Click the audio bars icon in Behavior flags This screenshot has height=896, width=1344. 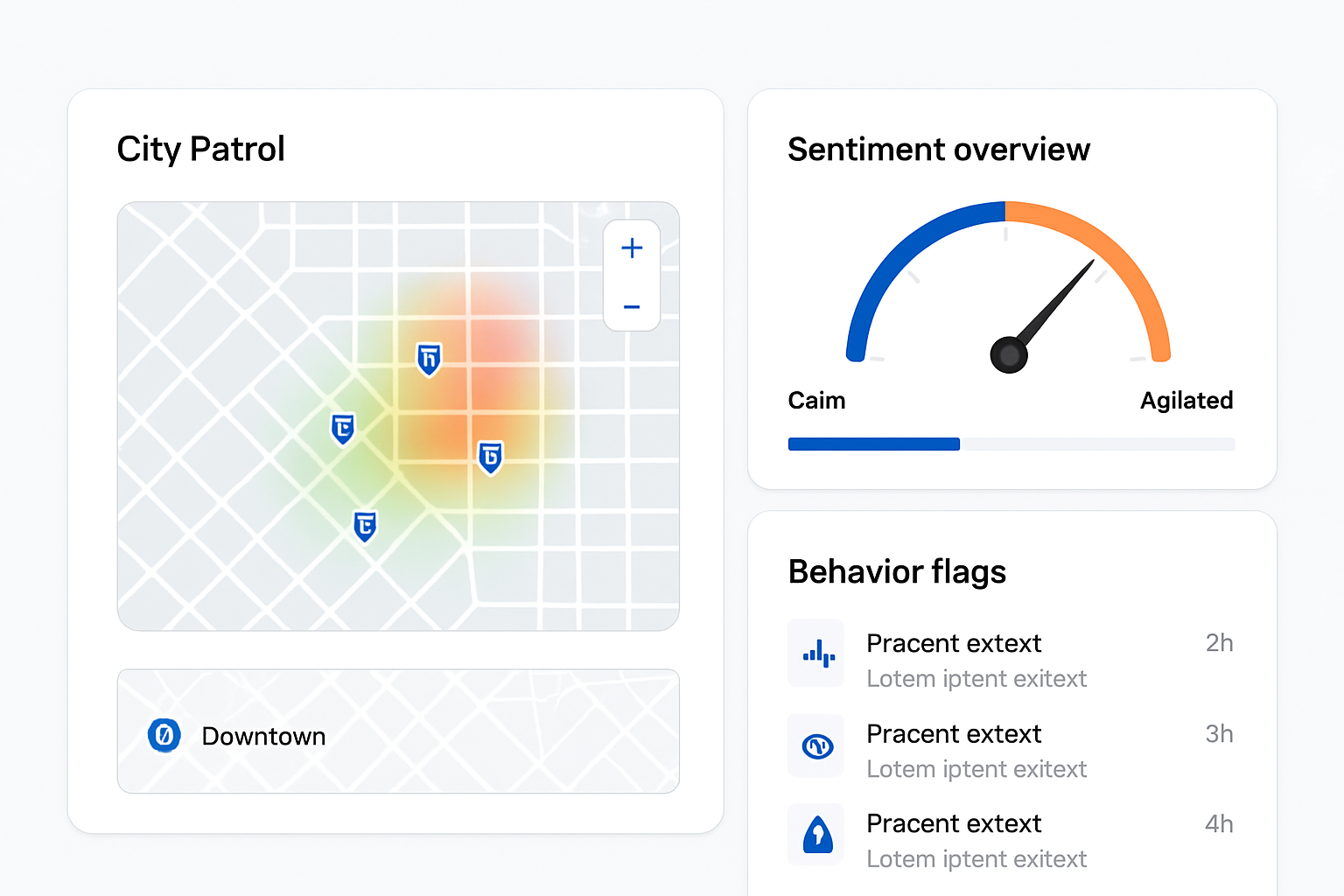pyautogui.click(x=817, y=654)
